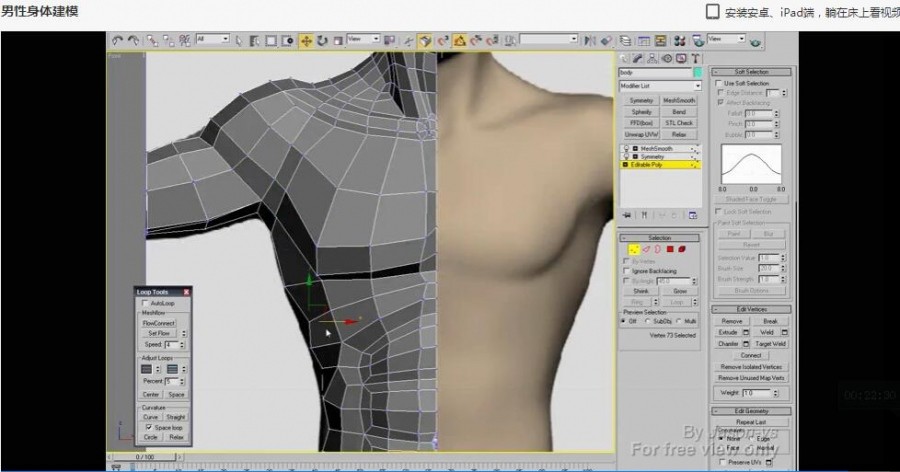Image resolution: width=900 pixels, height=472 pixels.
Task: Open the Hierarchy command panel tab
Action: click(x=653, y=59)
